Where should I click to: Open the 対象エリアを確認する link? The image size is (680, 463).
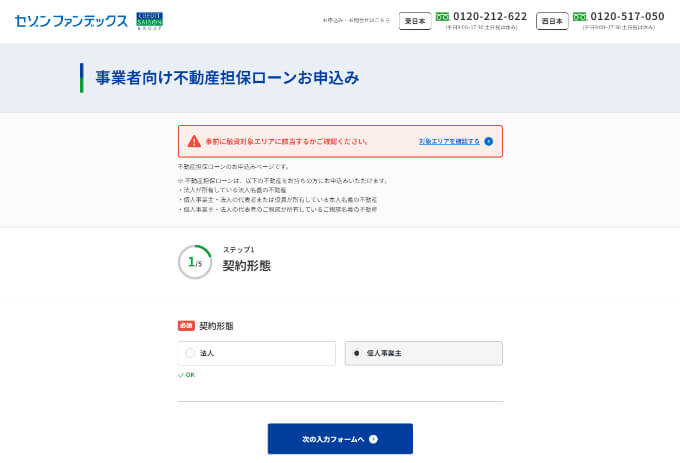(x=449, y=141)
